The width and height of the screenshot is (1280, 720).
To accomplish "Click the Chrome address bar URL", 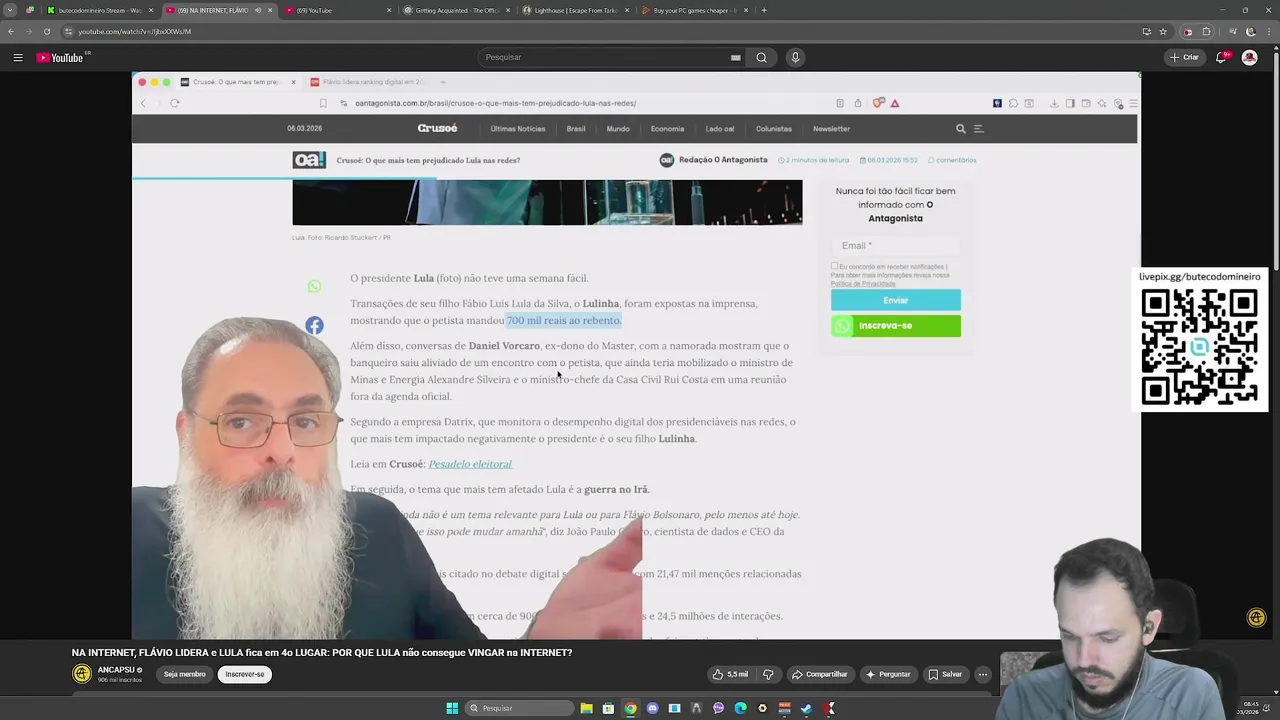I will click(x=134, y=31).
